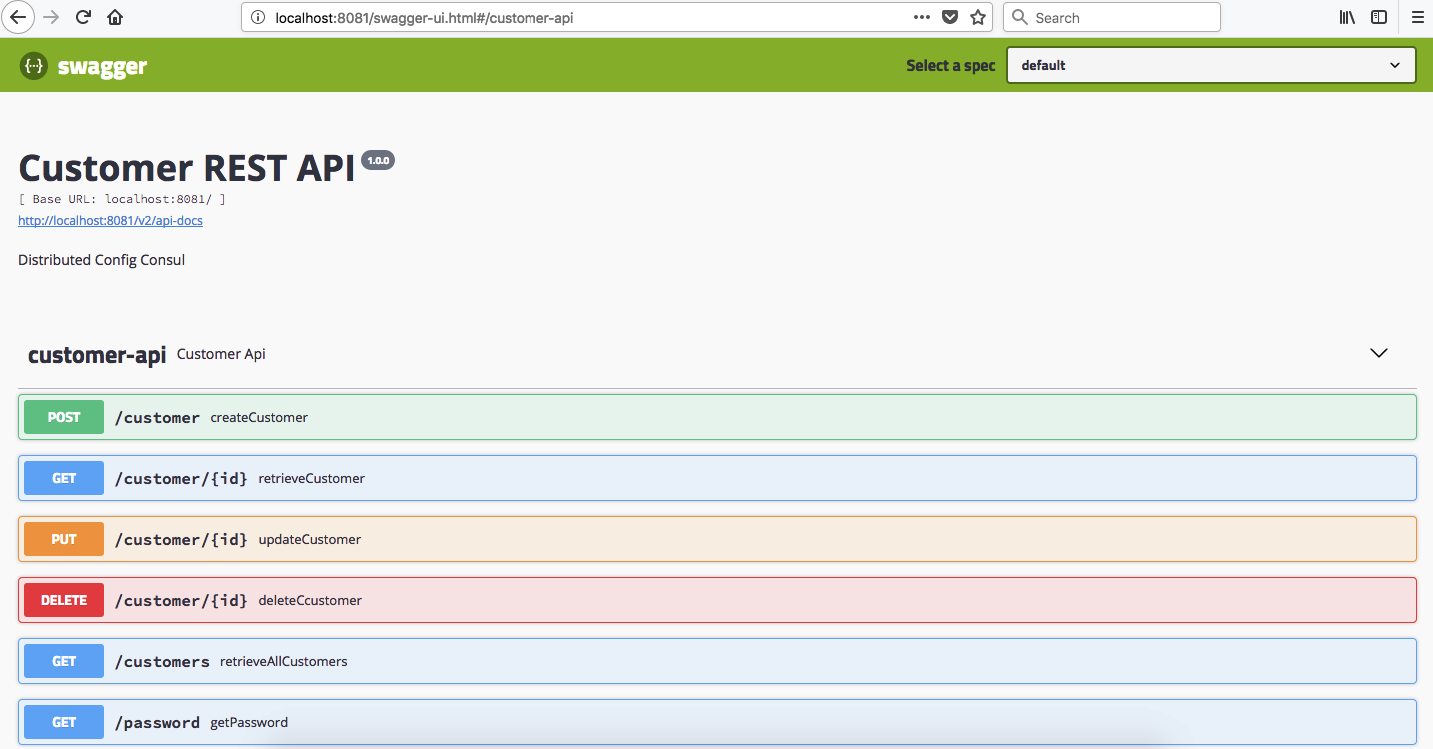Click the site information icon in address bar
This screenshot has height=749, width=1433.
260,17
